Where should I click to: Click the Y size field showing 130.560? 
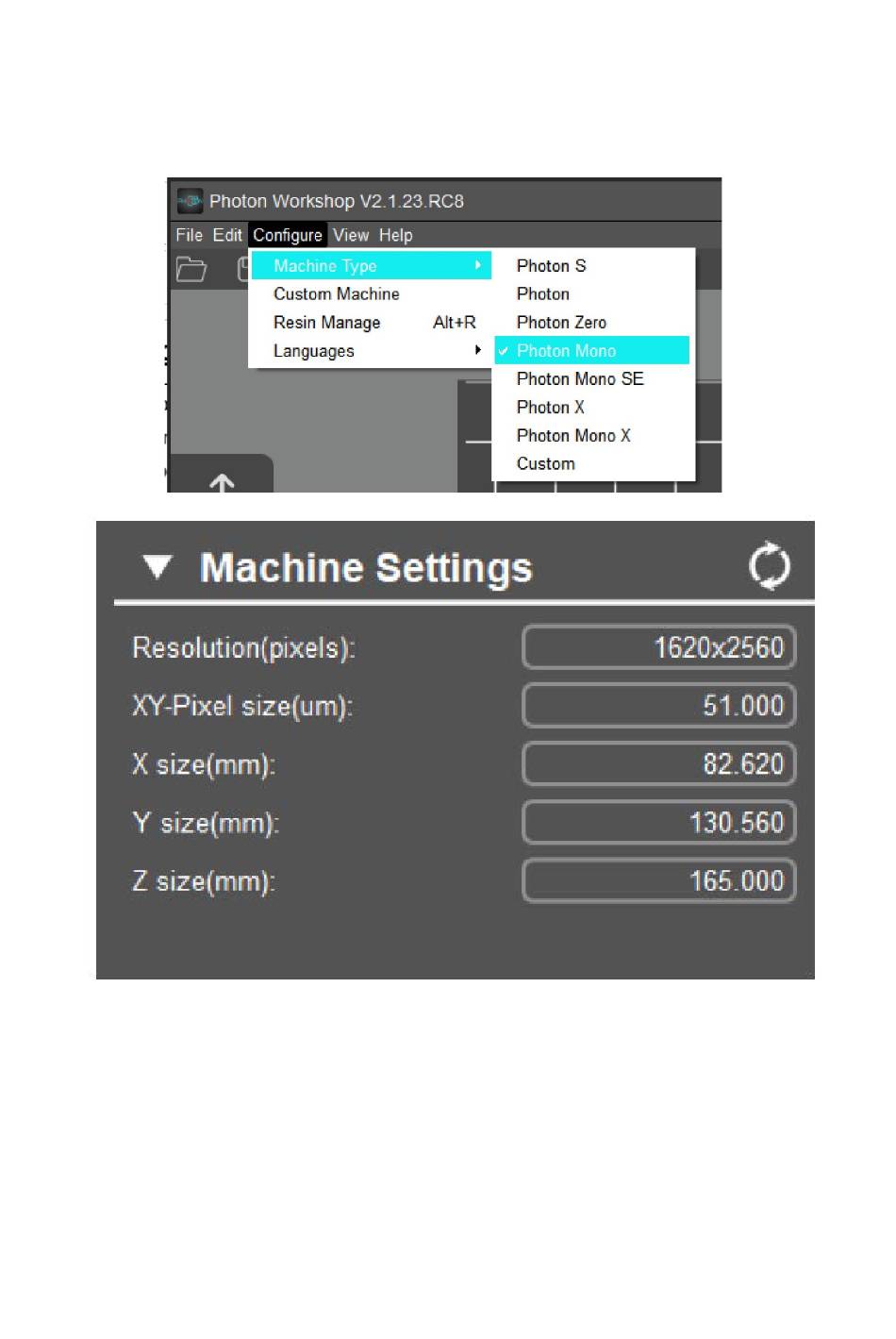[659, 823]
